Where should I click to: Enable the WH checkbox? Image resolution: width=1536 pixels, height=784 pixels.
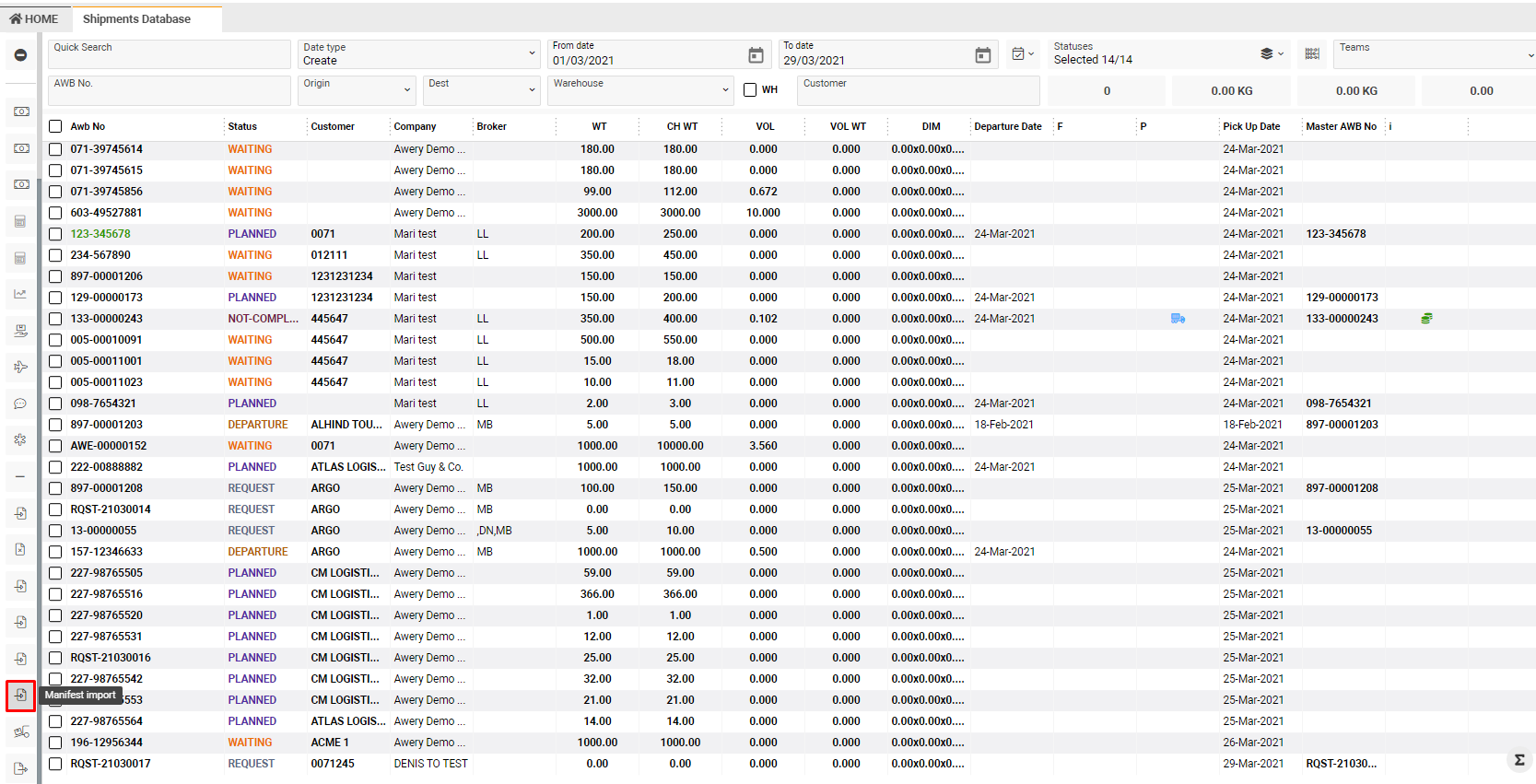click(x=750, y=90)
